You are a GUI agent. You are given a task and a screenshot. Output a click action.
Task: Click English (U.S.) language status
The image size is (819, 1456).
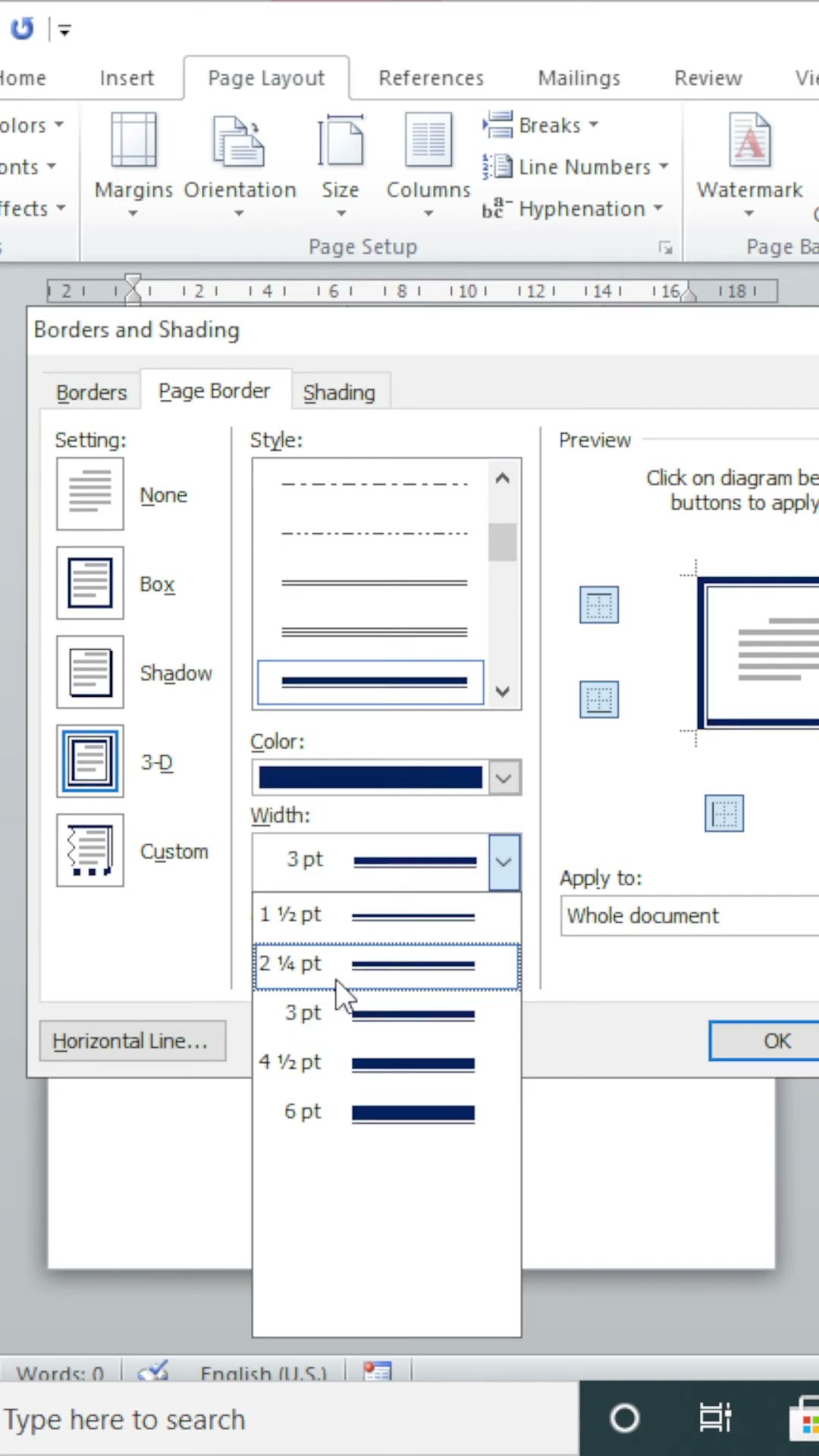pyautogui.click(x=262, y=1373)
